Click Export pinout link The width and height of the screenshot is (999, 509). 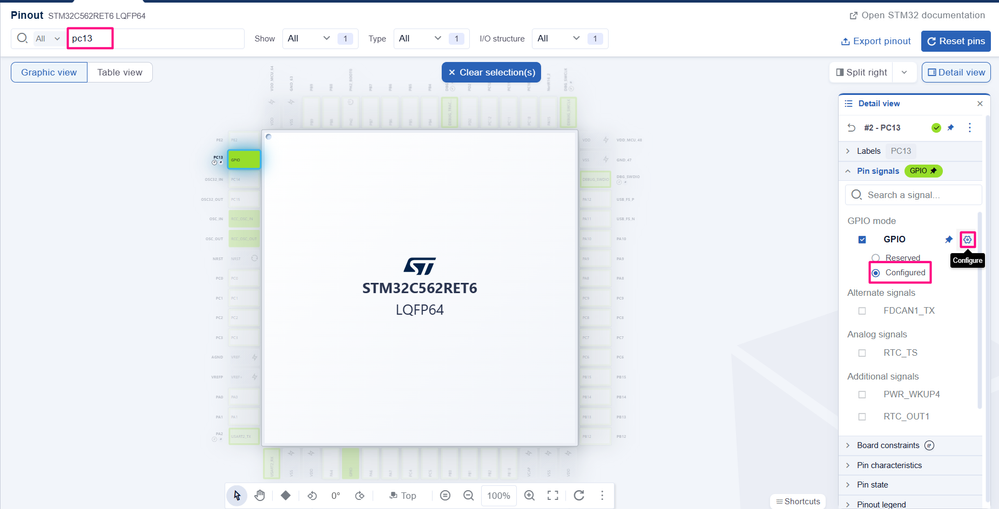pyautogui.click(x=876, y=41)
